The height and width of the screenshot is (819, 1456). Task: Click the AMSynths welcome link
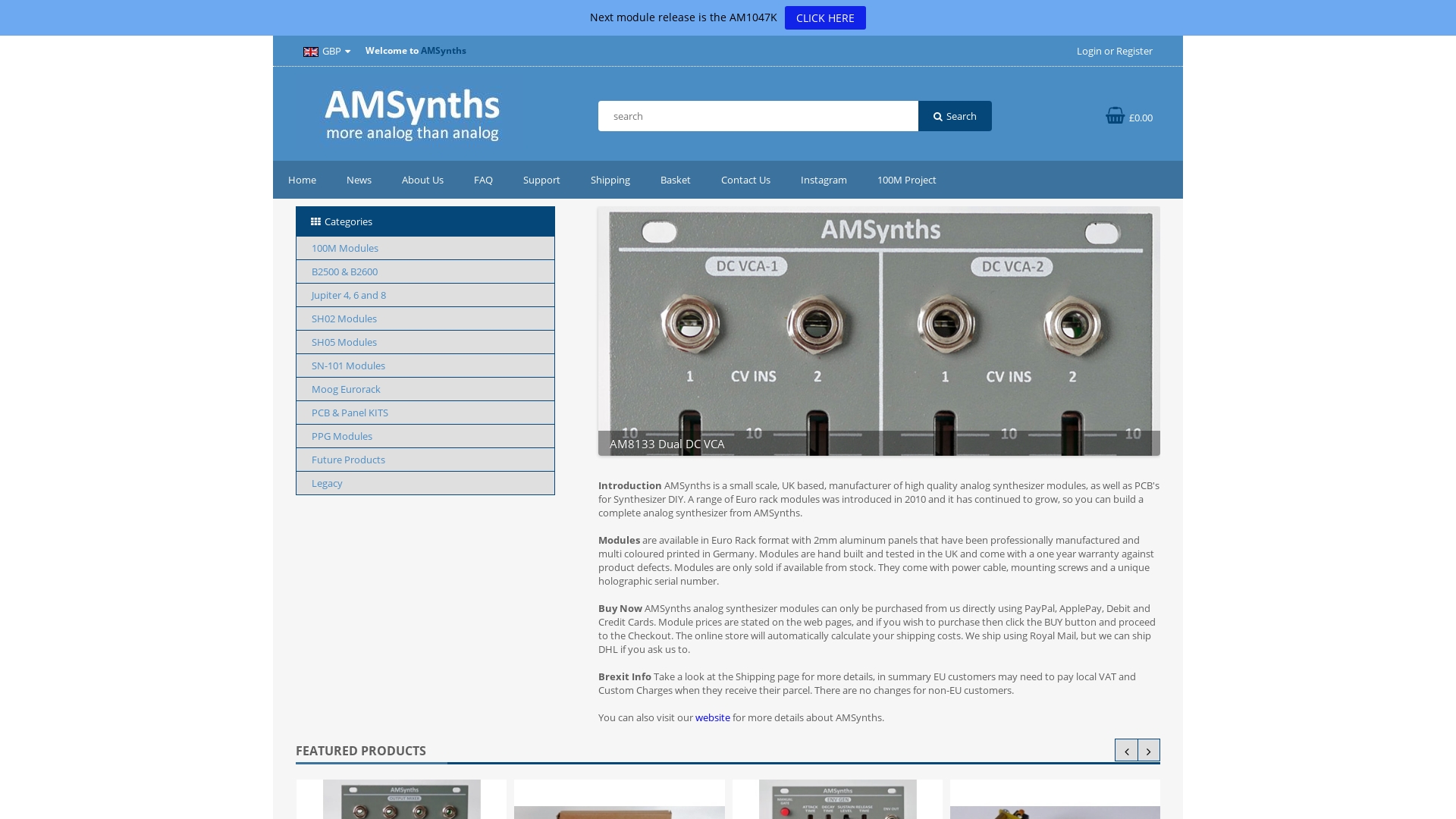point(444,51)
